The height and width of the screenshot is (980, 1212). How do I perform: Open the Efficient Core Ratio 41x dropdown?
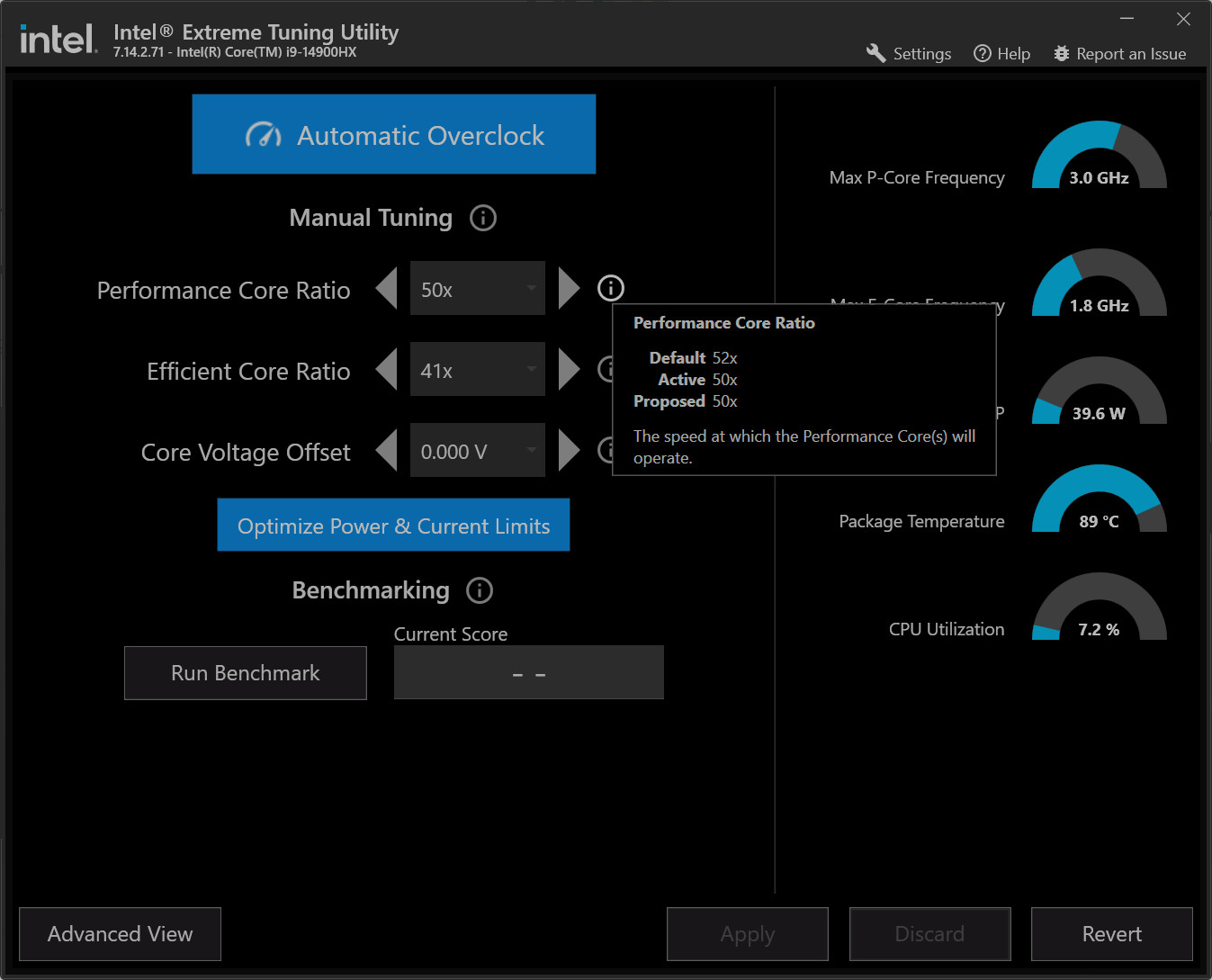478,369
